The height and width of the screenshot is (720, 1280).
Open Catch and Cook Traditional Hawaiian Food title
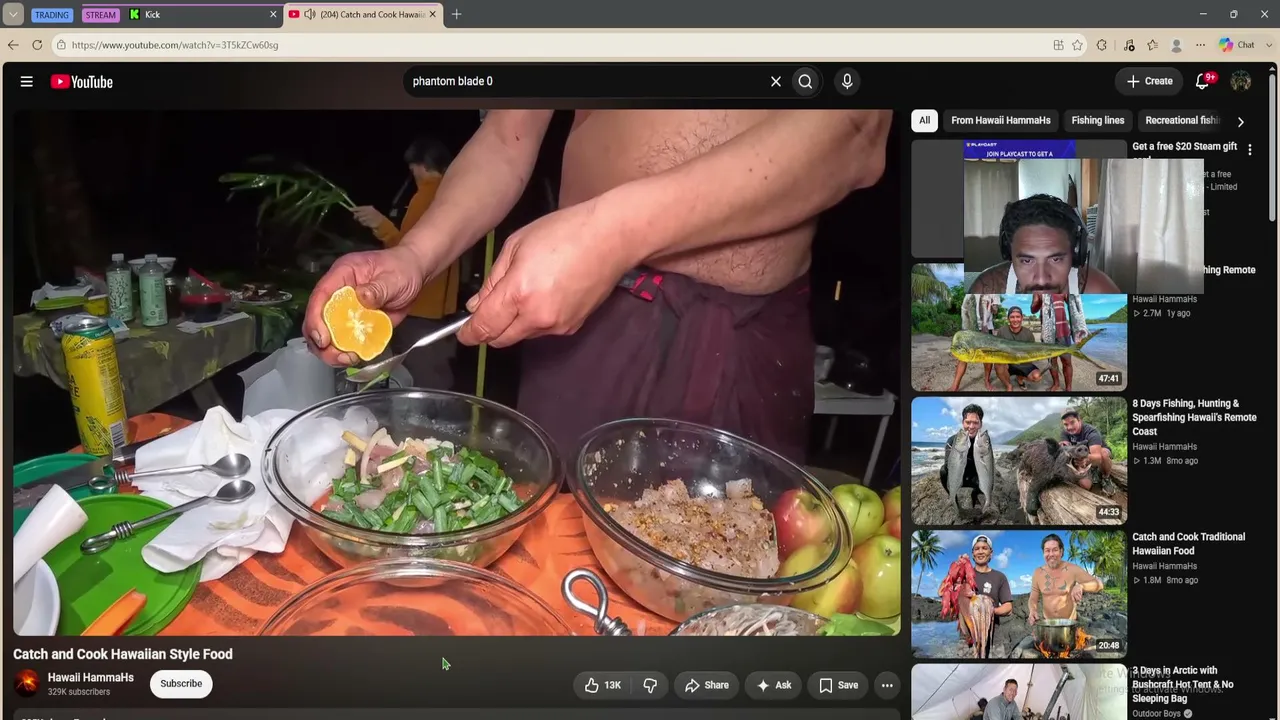click(x=1188, y=544)
